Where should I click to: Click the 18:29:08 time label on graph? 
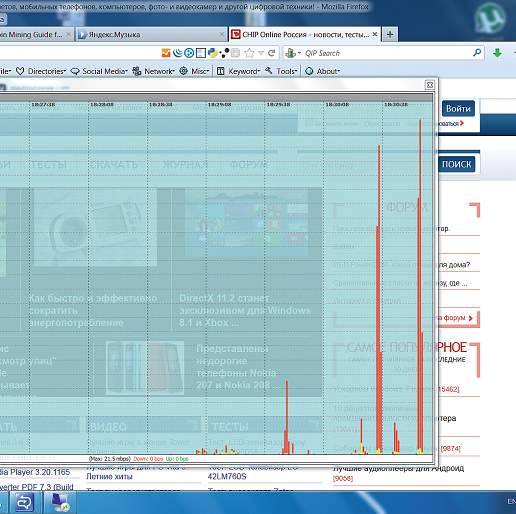coord(219,105)
